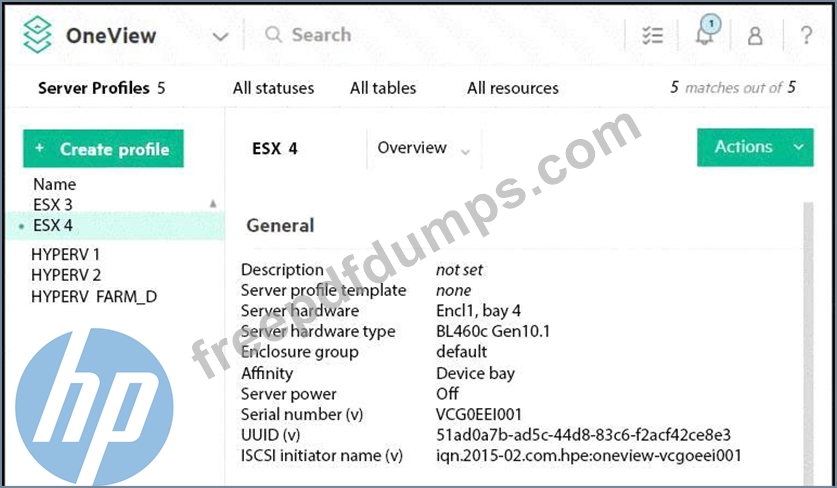Image resolution: width=837 pixels, height=488 pixels.
Task: Click the Encl1, bay 4 hardware link
Action: click(478, 311)
